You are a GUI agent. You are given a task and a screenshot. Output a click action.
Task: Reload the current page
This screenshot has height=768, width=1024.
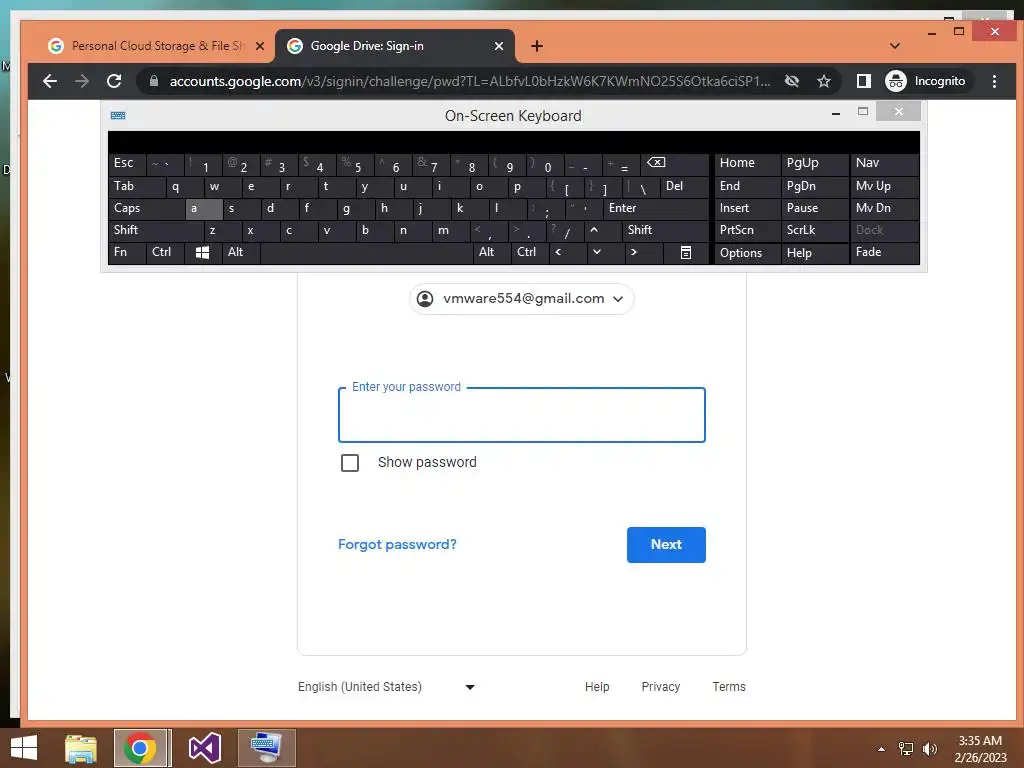point(114,81)
